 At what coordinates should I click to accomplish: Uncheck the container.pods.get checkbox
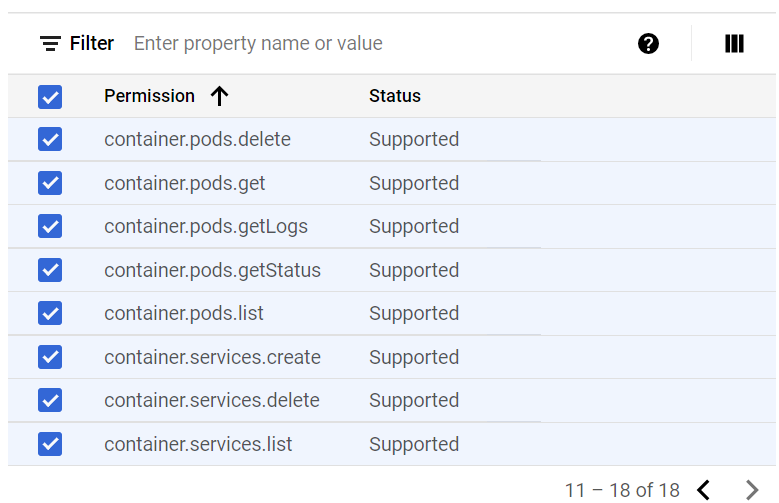(50, 183)
